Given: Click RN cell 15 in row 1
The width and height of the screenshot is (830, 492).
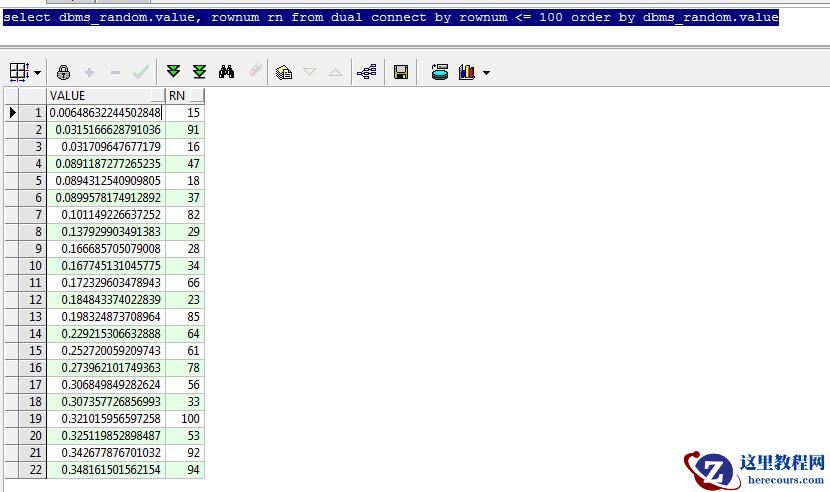Looking at the screenshot, I should point(185,113).
